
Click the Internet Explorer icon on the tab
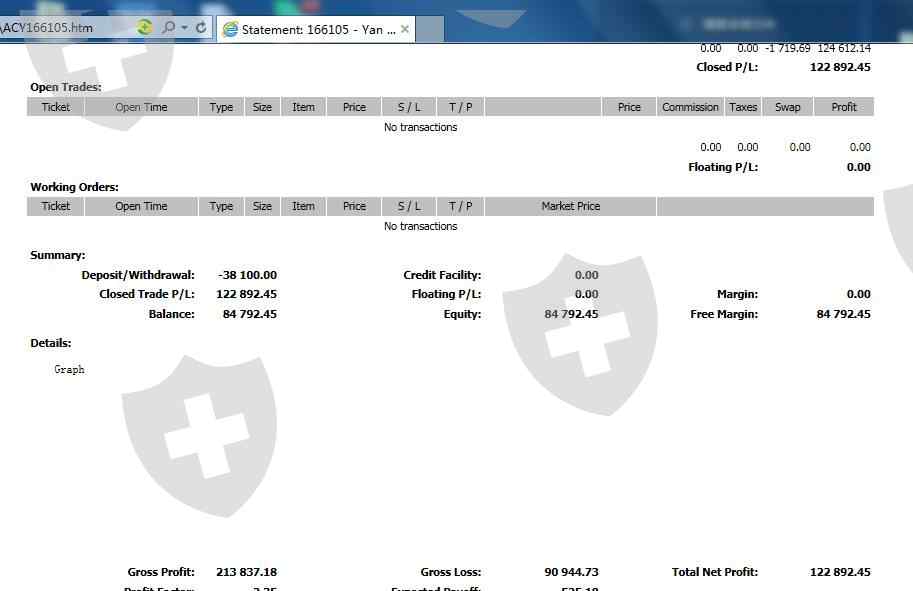(x=230, y=29)
